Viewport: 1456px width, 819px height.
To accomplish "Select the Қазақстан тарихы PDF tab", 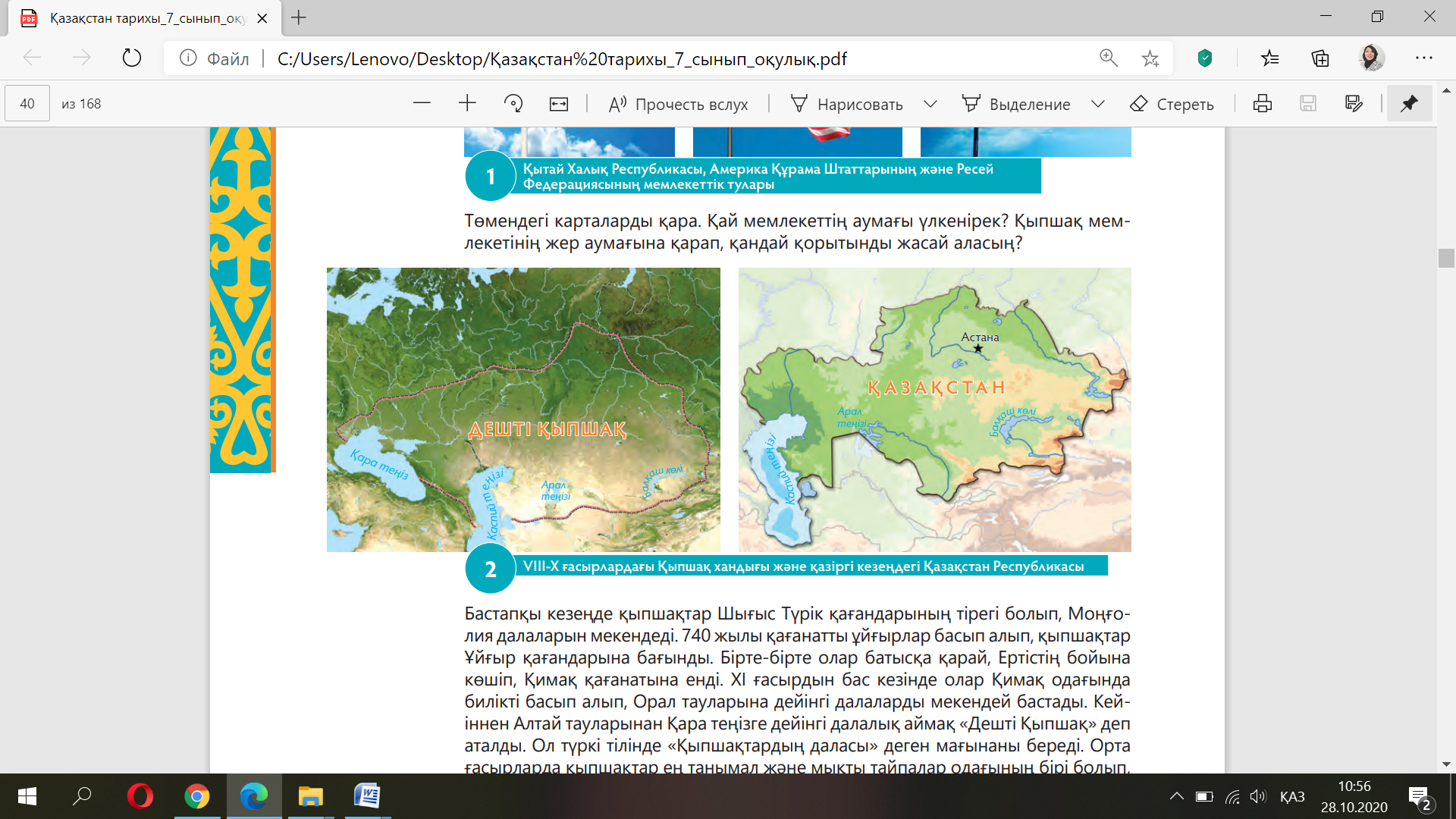I will click(x=144, y=17).
